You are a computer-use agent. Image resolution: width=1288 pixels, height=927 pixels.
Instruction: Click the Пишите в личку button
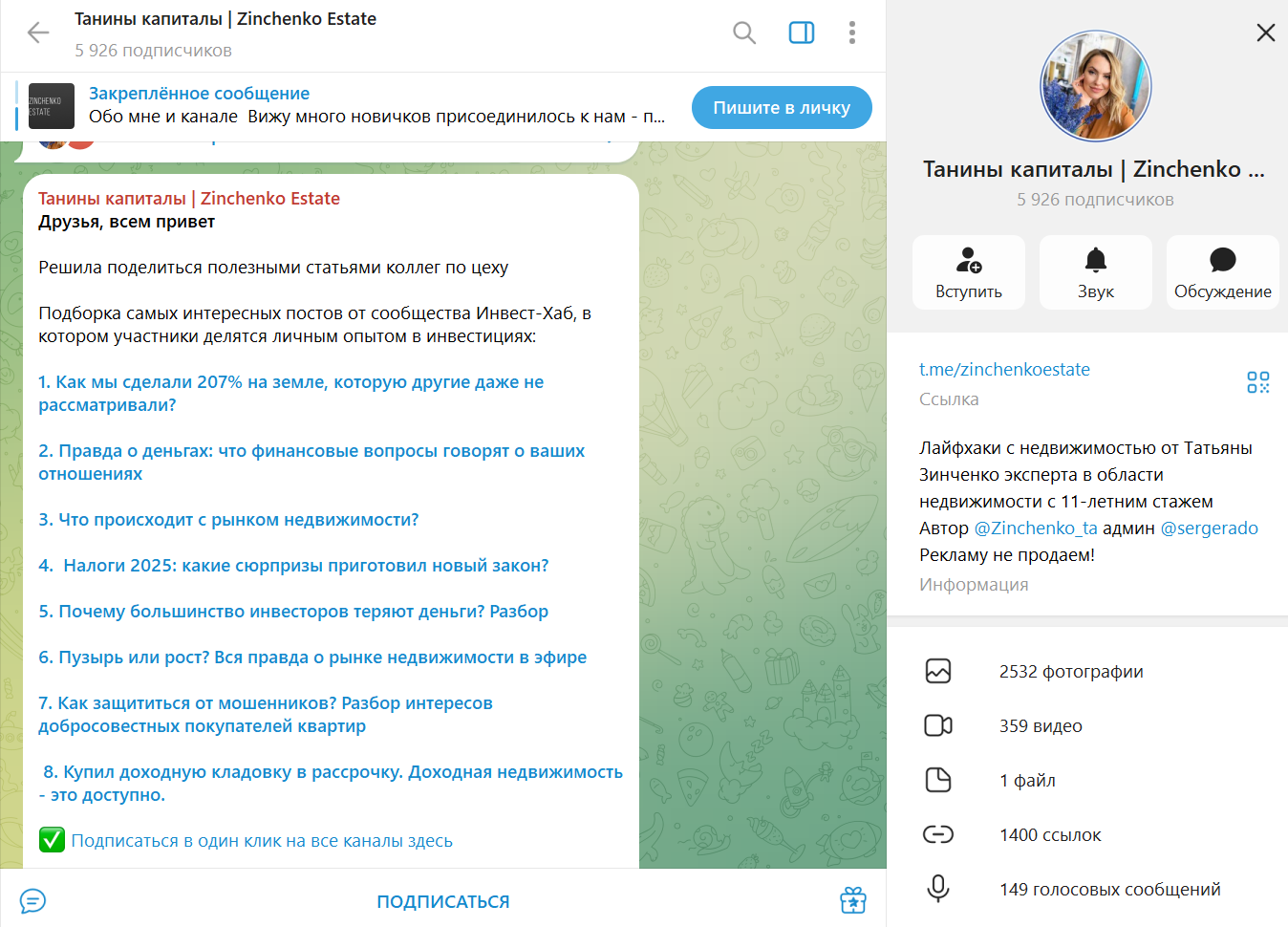click(782, 108)
